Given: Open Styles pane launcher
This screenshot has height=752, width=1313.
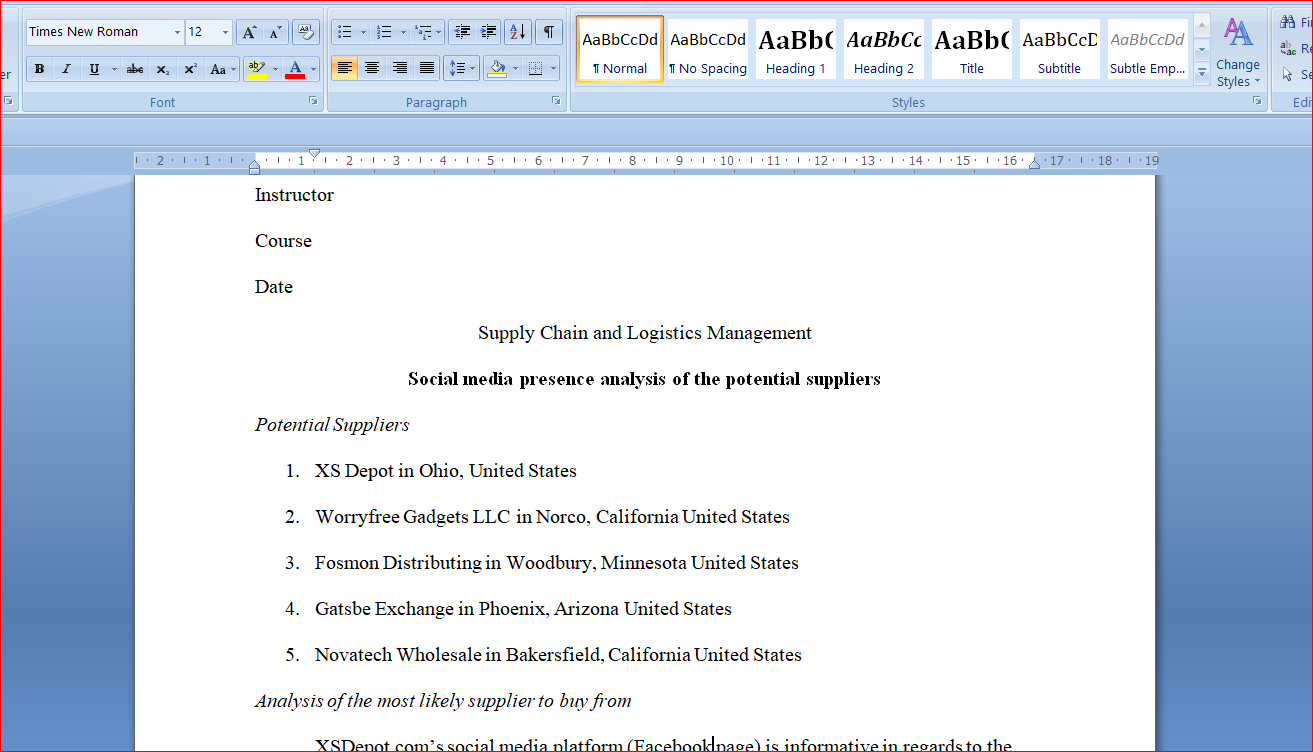Looking at the screenshot, I should pyautogui.click(x=1258, y=101).
